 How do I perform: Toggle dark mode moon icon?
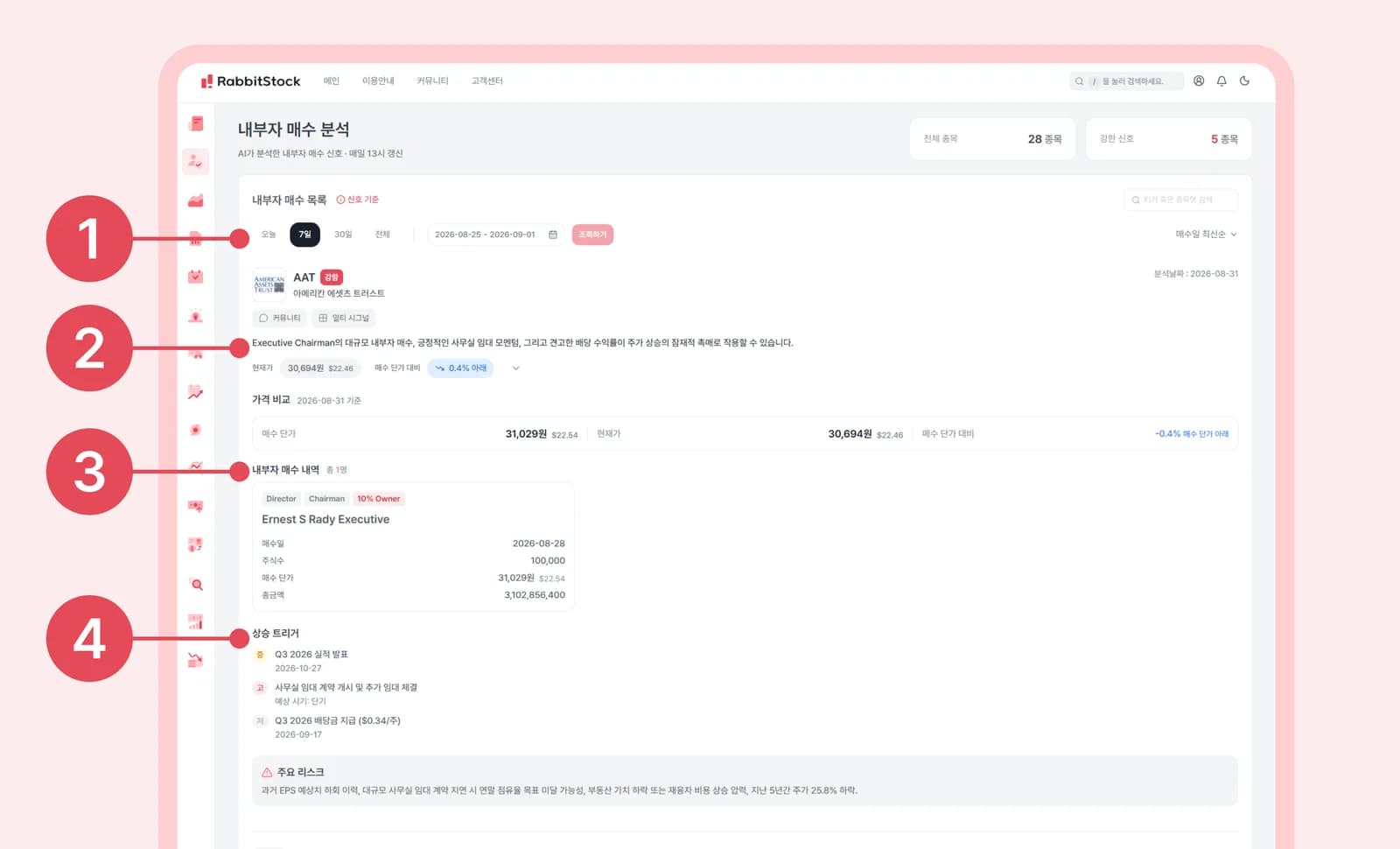tap(1245, 81)
